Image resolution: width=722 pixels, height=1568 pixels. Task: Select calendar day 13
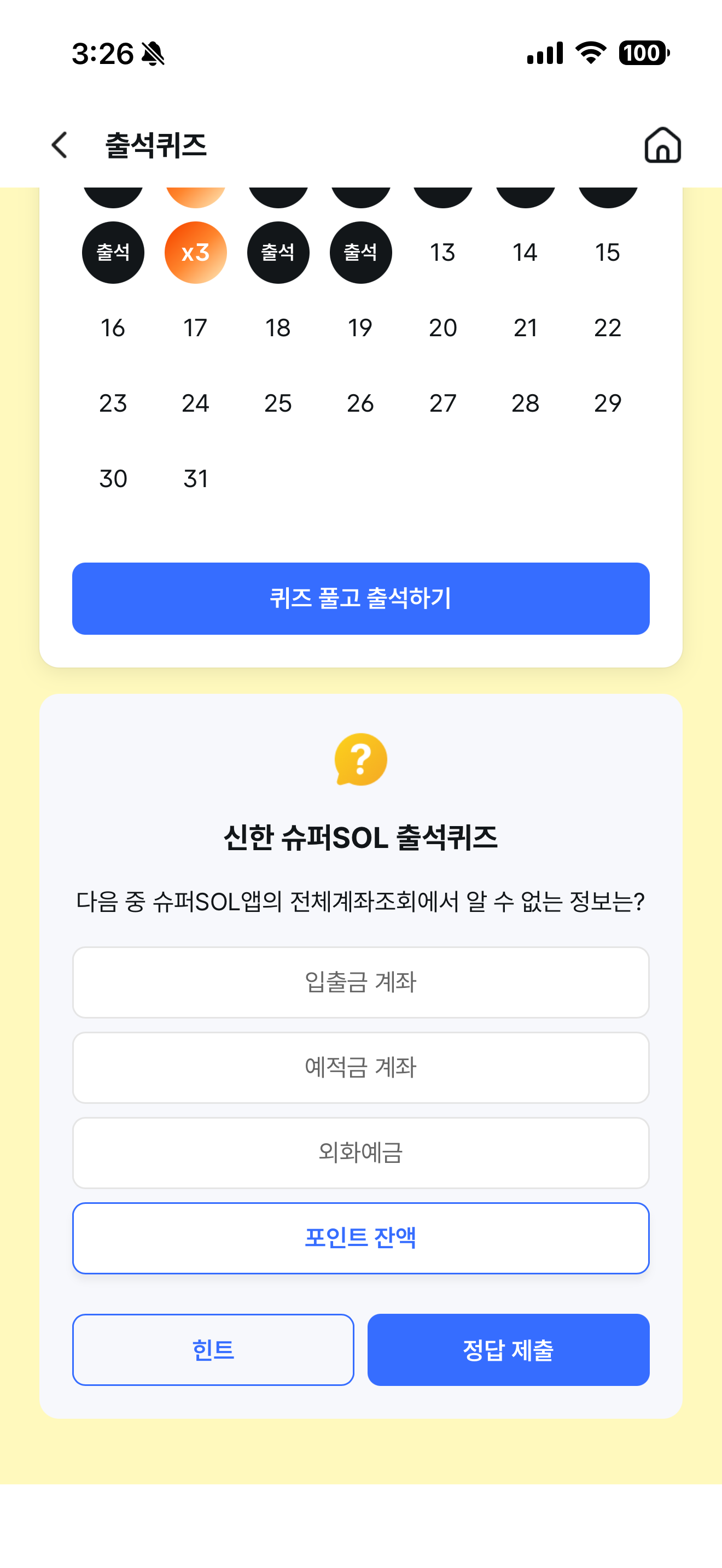442,252
